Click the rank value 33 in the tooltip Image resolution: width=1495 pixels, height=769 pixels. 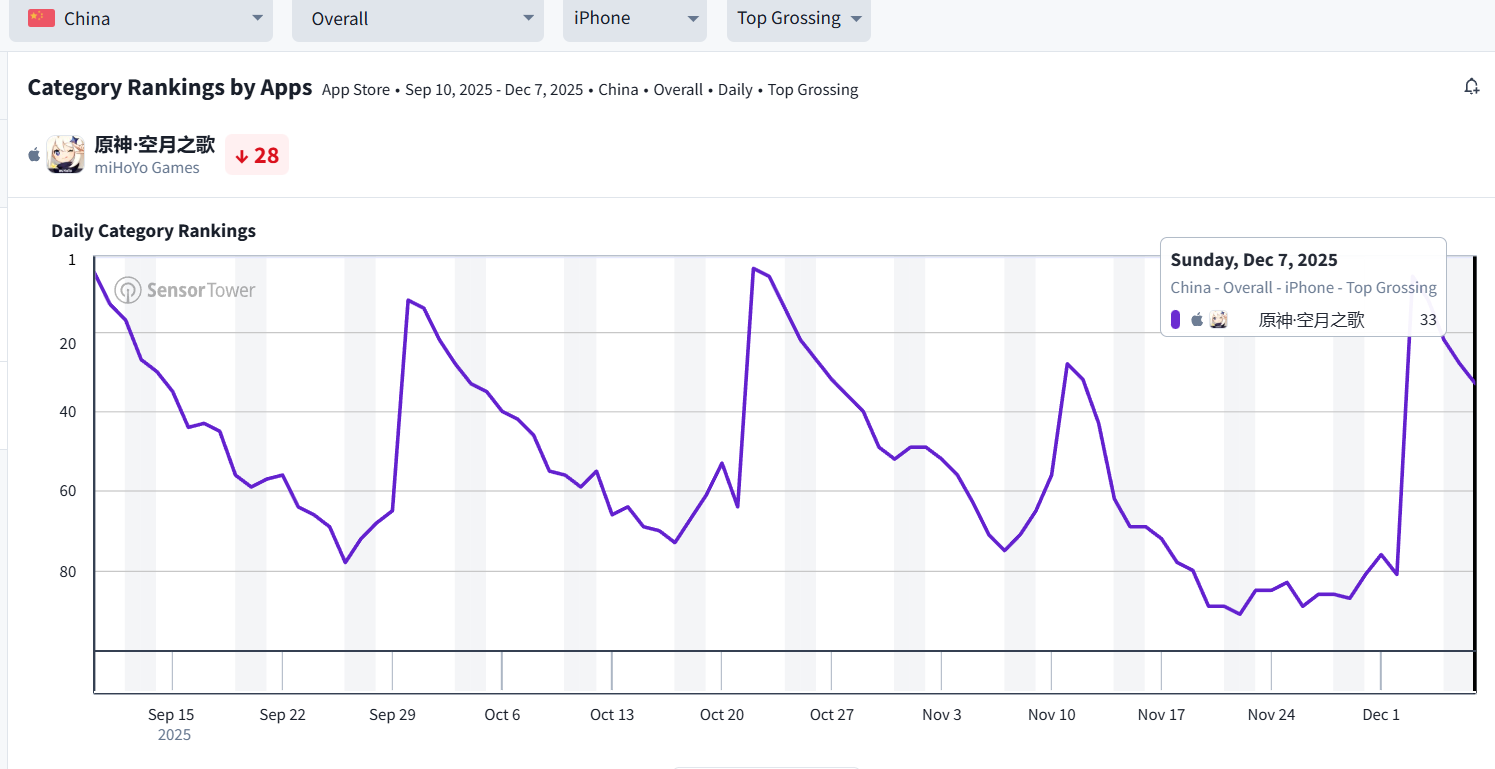[x=1428, y=320]
